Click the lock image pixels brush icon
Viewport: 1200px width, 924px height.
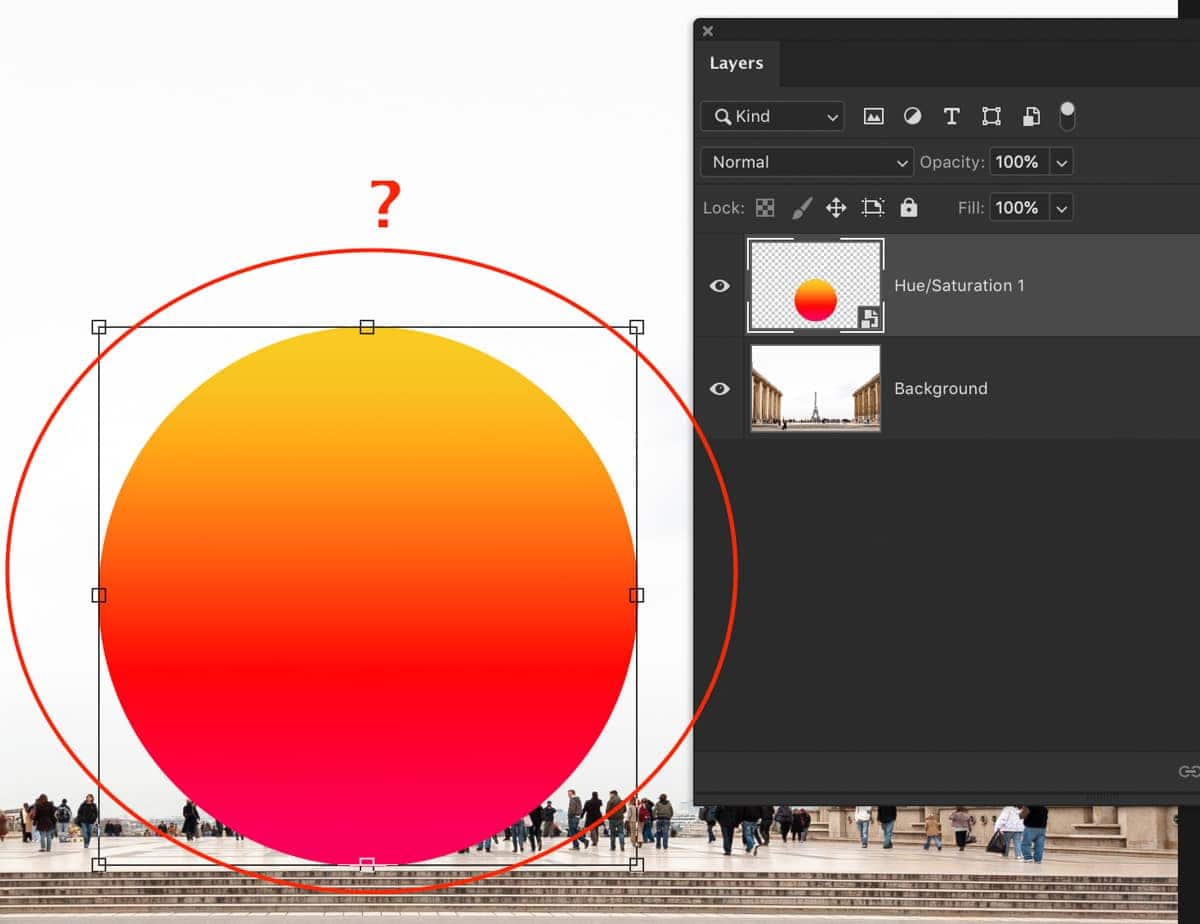(801, 207)
